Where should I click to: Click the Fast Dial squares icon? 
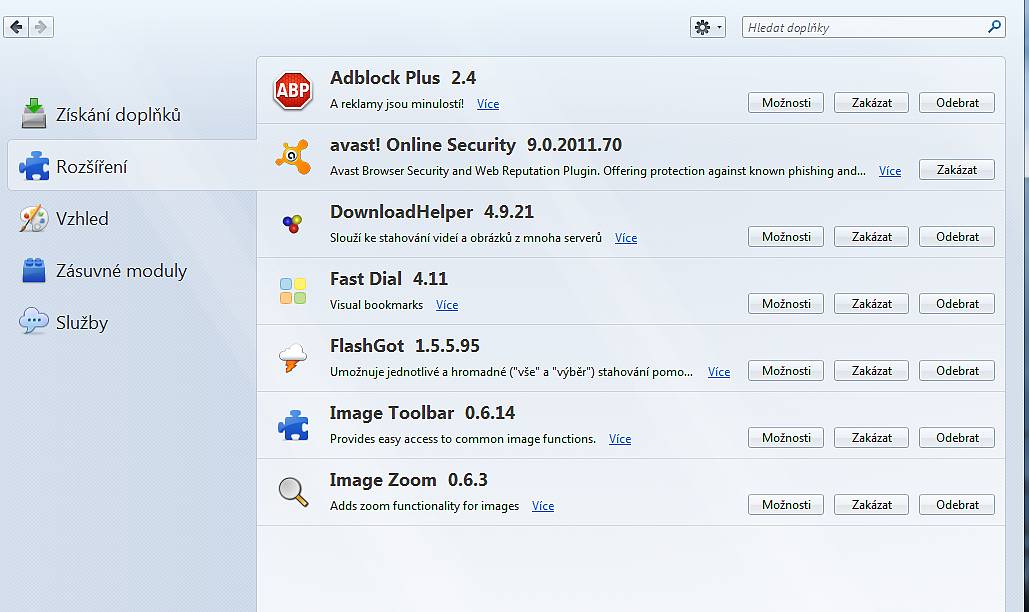point(293,291)
